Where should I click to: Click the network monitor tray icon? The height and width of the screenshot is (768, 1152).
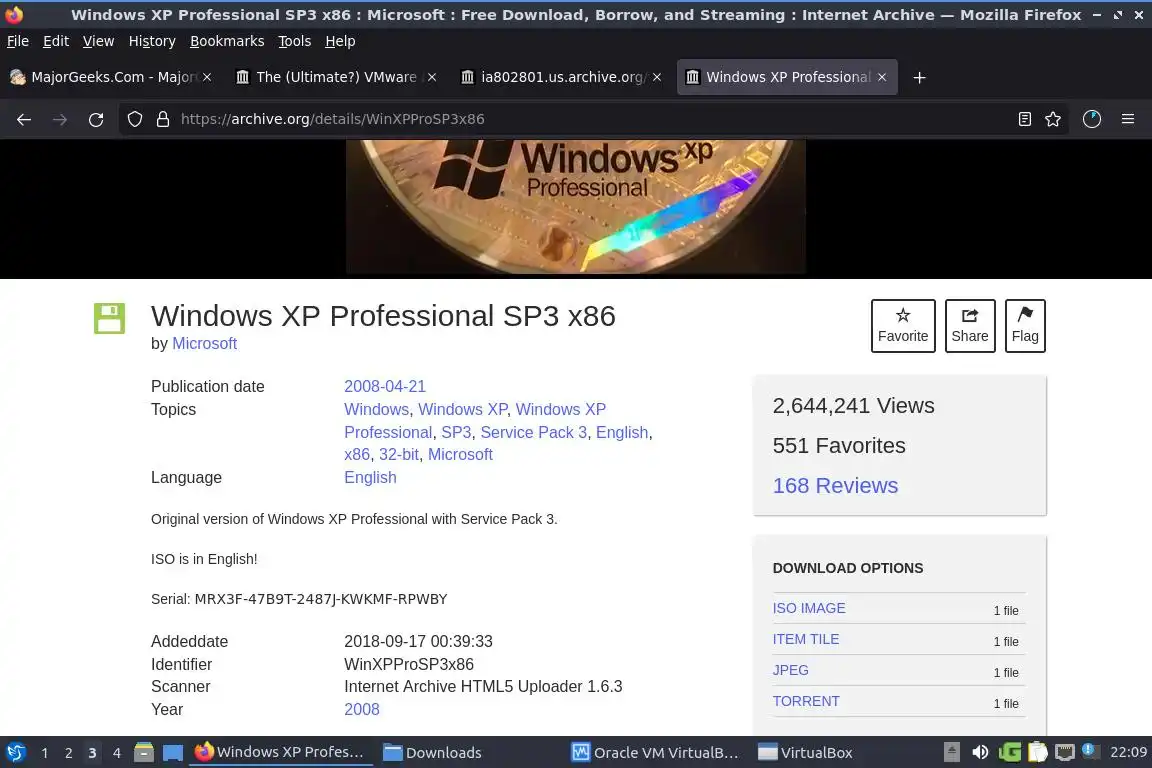[1065, 752]
